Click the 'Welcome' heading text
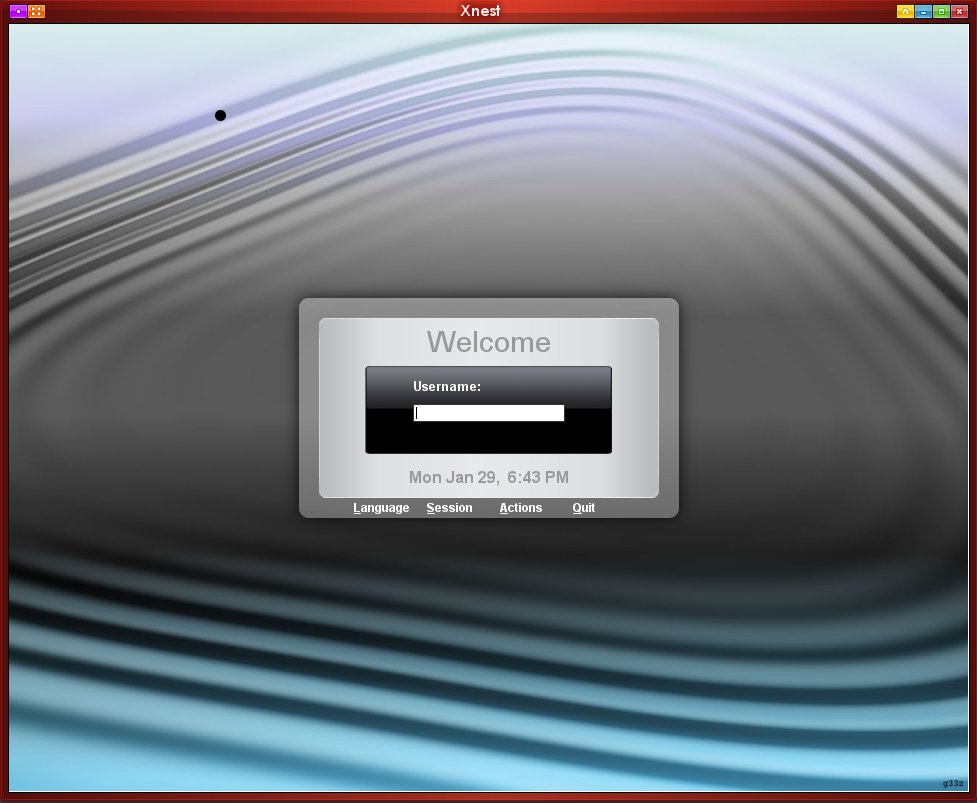 (488, 342)
